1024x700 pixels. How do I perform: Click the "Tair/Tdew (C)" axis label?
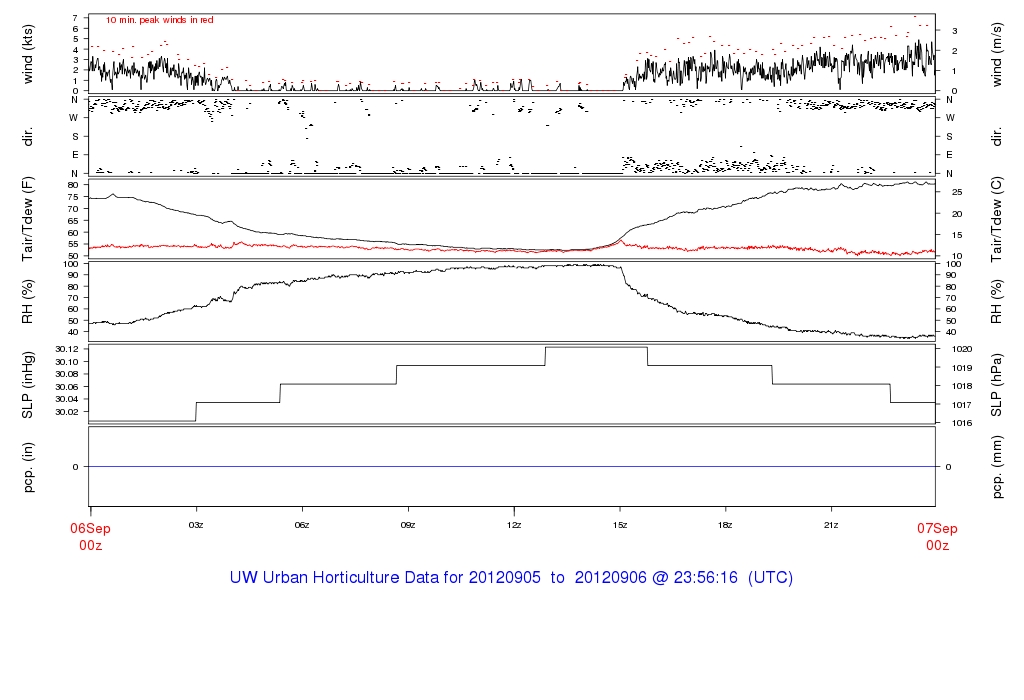996,219
